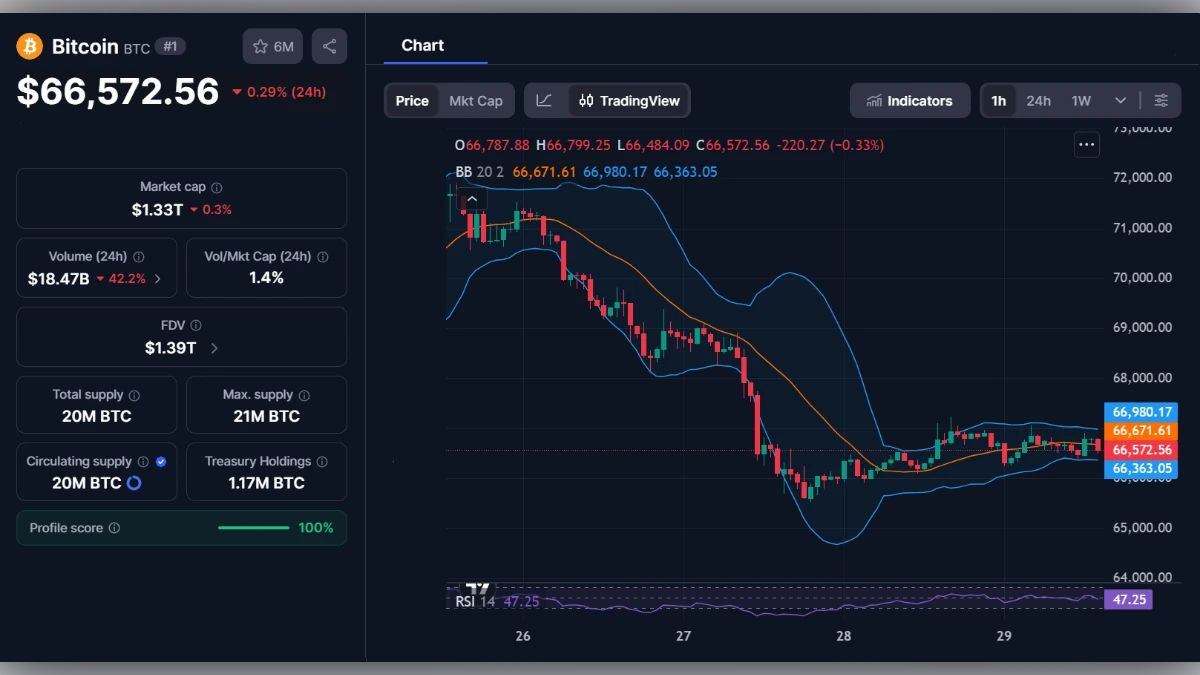Switch chart to Mkt Cap view
The image size is (1200, 675).
[476, 100]
